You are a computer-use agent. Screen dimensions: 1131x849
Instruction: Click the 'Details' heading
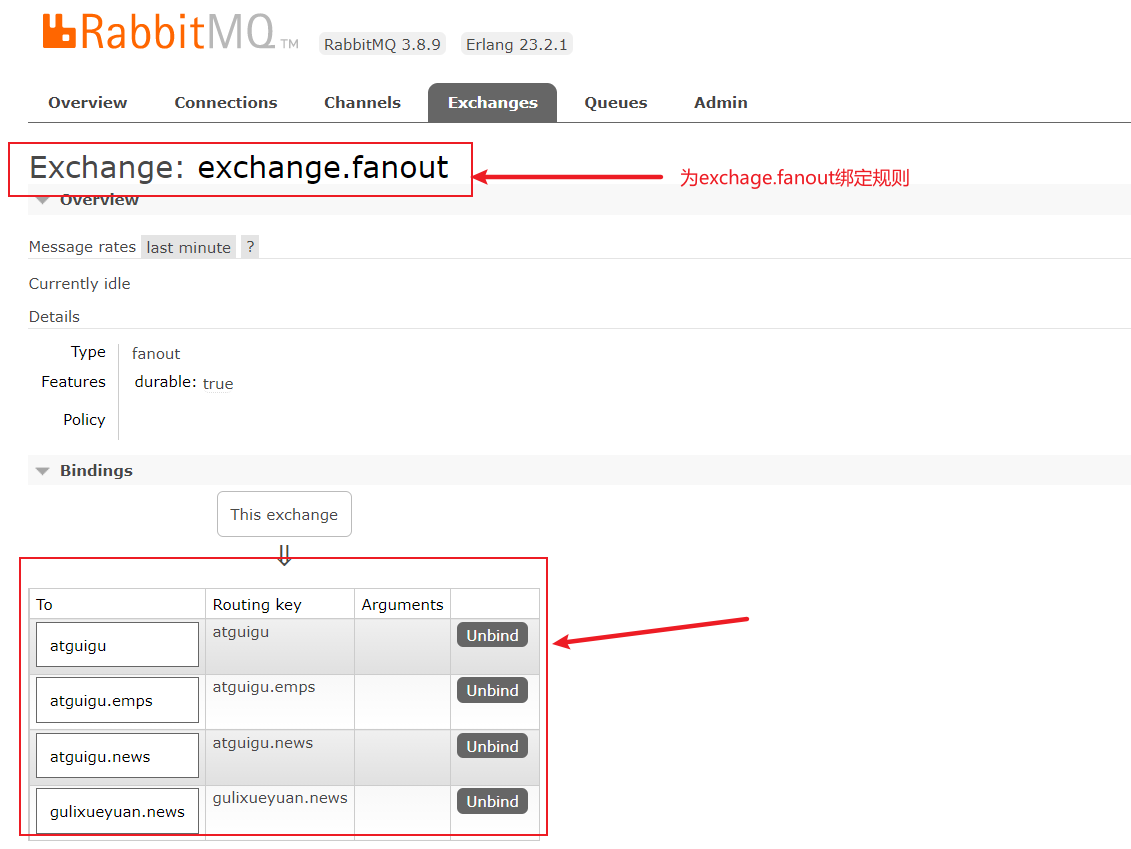54,317
